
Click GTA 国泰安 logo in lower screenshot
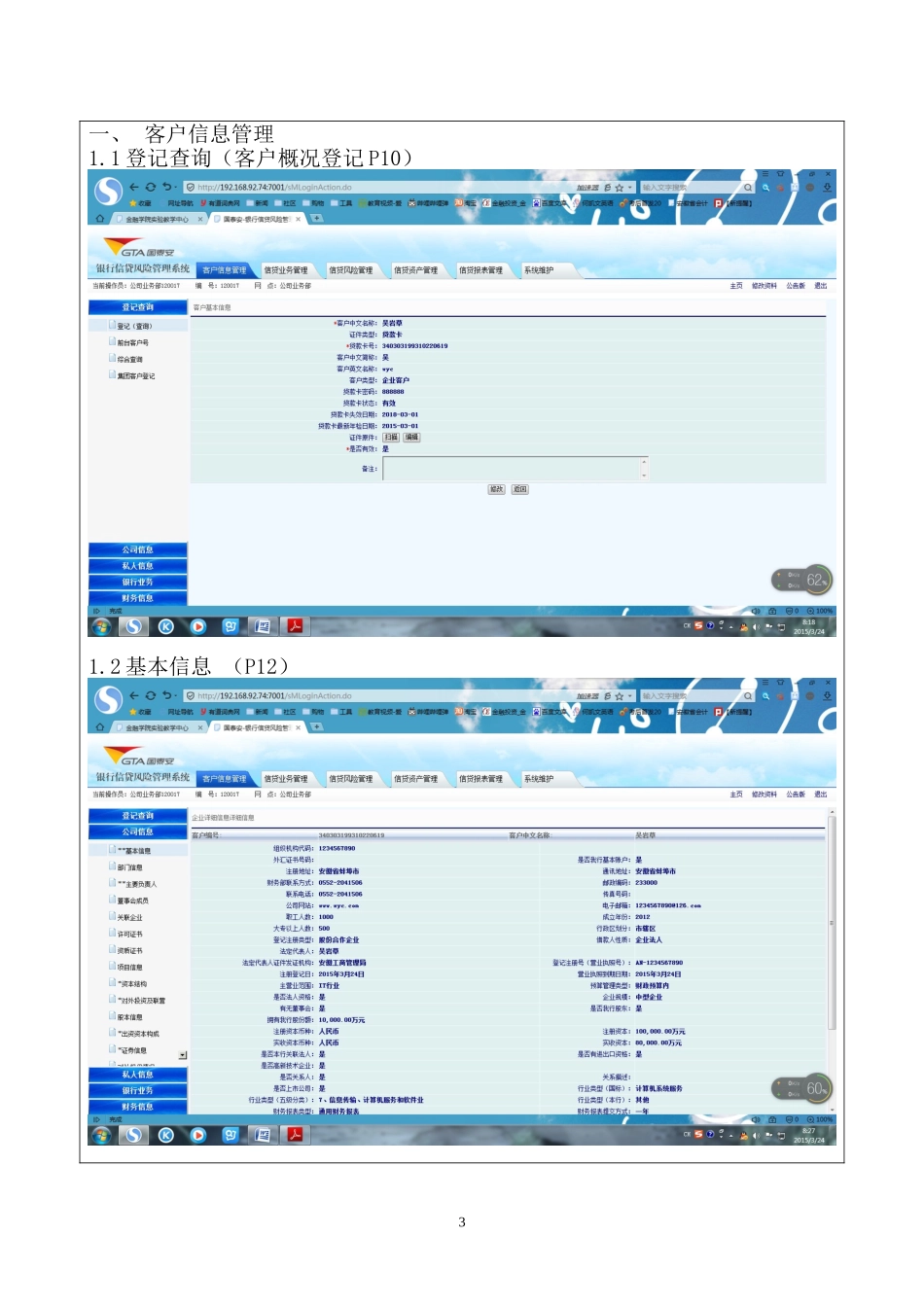tap(140, 758)
